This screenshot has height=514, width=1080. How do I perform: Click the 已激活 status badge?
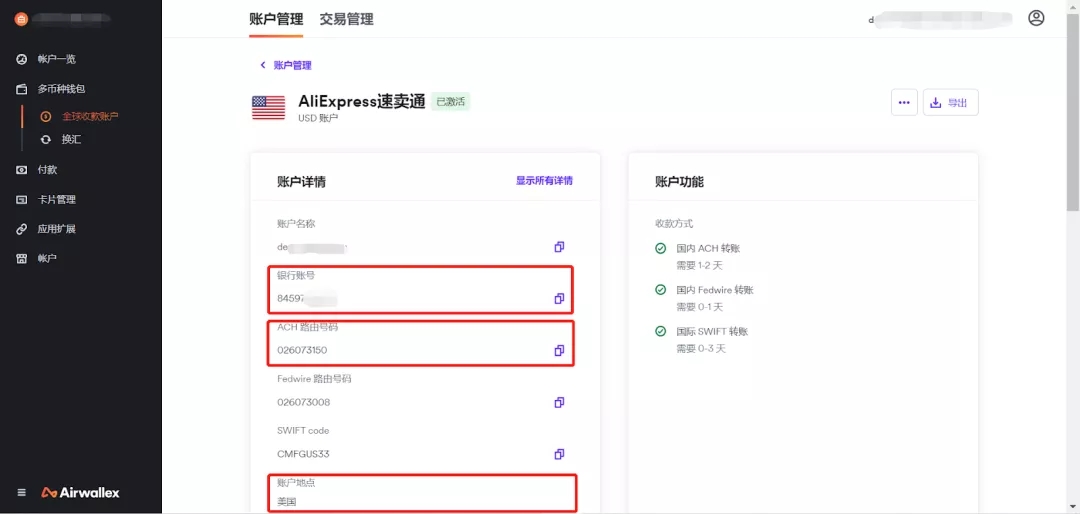tap(450, 102)
